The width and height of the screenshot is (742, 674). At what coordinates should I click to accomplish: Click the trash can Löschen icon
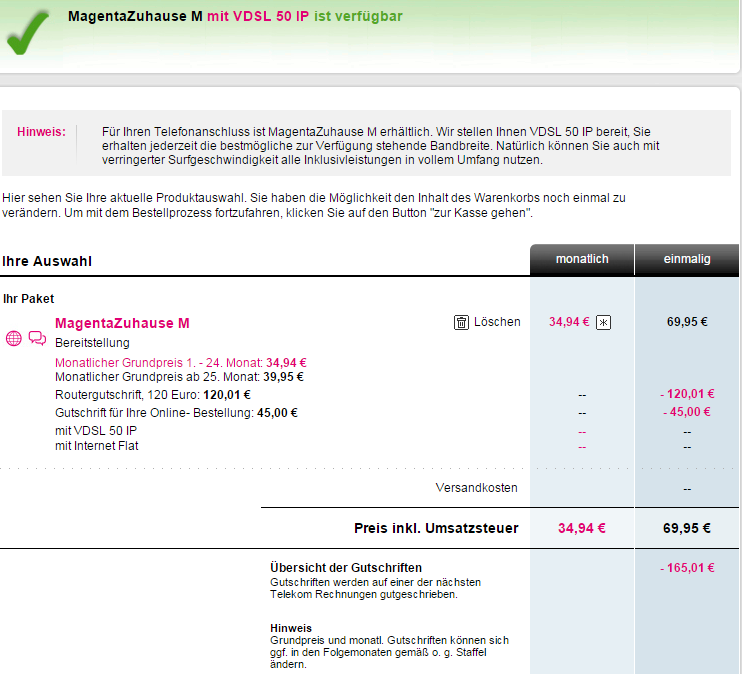tap(461, 322)
